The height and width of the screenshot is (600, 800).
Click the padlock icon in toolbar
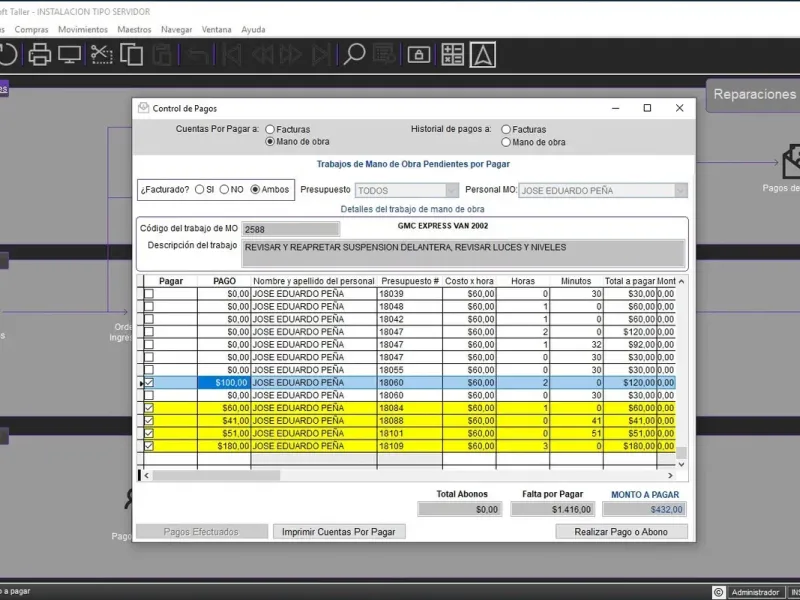pos(419,54)
